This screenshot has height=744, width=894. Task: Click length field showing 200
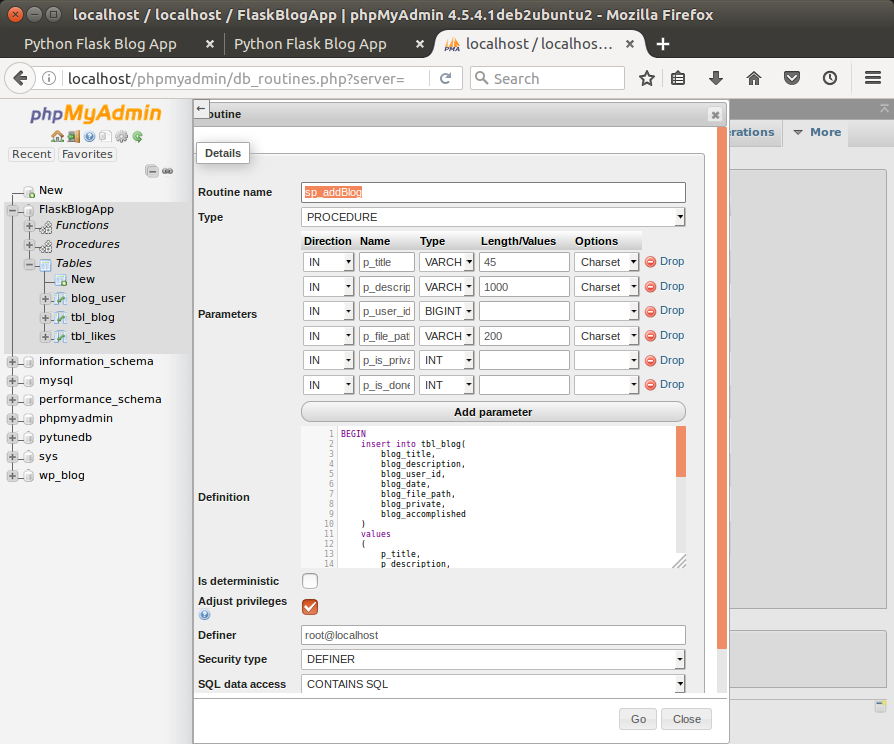[524, 336]
